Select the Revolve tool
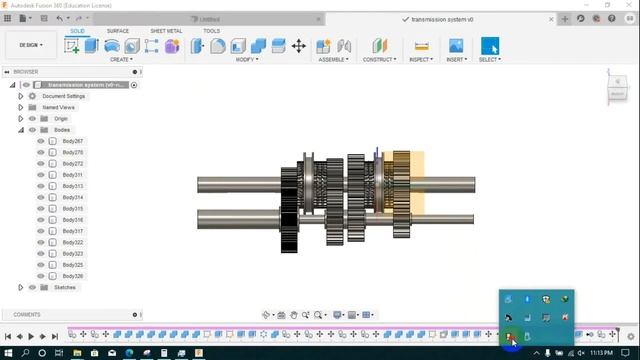The width and height of the screenshot is (640, 360). (x=112, y=46)
